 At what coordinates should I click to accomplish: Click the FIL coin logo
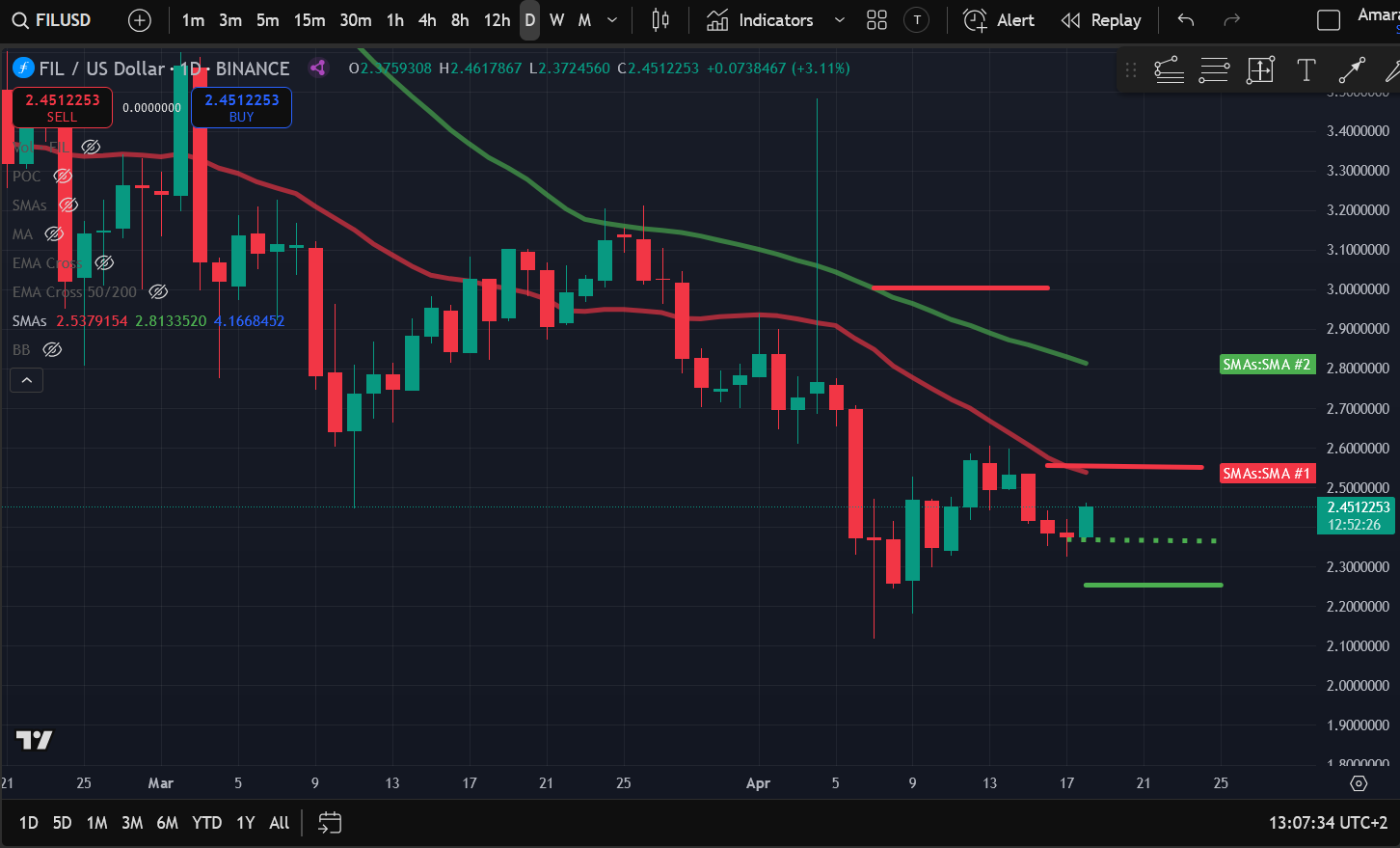click(x=23, y=68)
